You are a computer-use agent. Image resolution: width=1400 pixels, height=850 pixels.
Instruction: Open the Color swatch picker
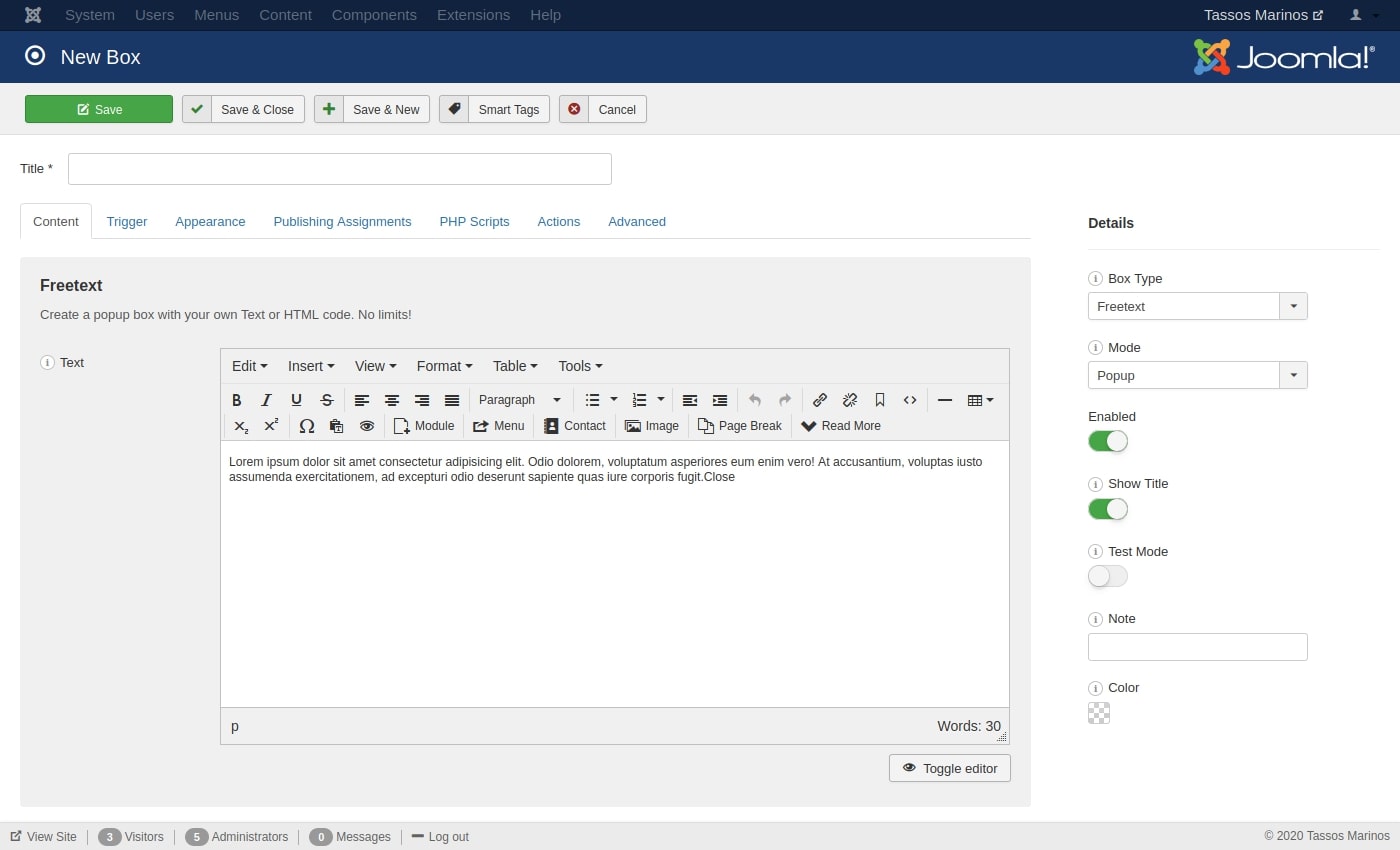pos(1098,712)
